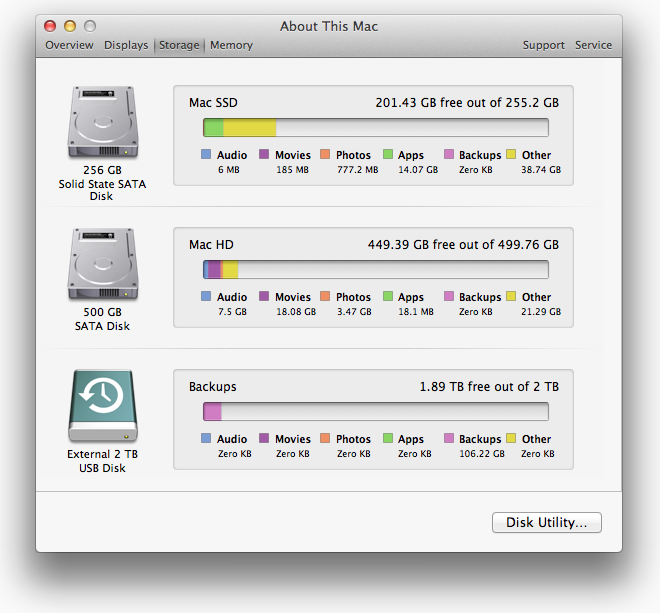Viewport: 660px width, 613px height.
Task: Click the '18.1 MB' Apps value
Action: click(416, 312)
